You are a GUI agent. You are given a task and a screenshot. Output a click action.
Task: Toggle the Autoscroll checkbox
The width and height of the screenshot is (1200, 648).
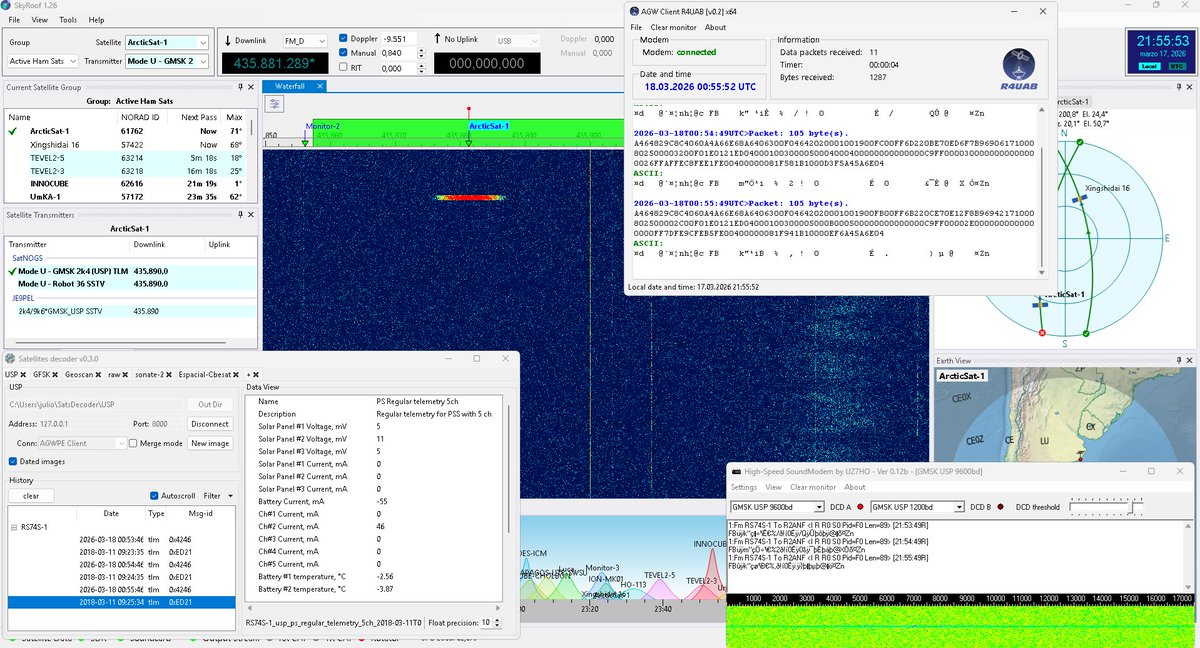pyautogui.click(x=154, y=496)
